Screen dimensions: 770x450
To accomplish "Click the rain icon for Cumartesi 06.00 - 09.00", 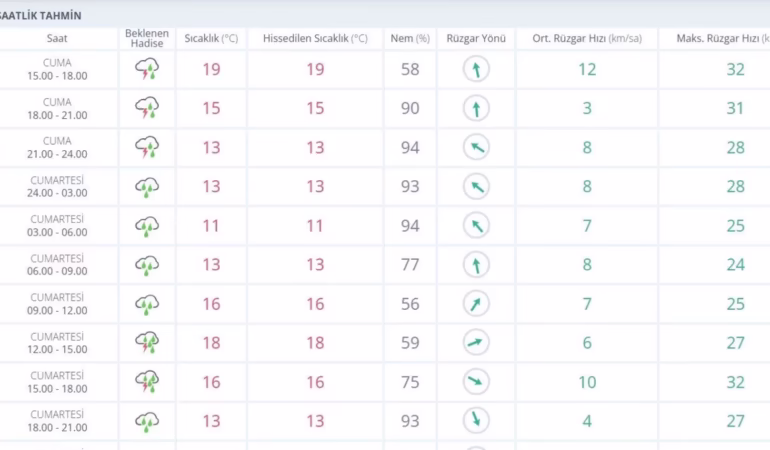I will coord(147,265).
